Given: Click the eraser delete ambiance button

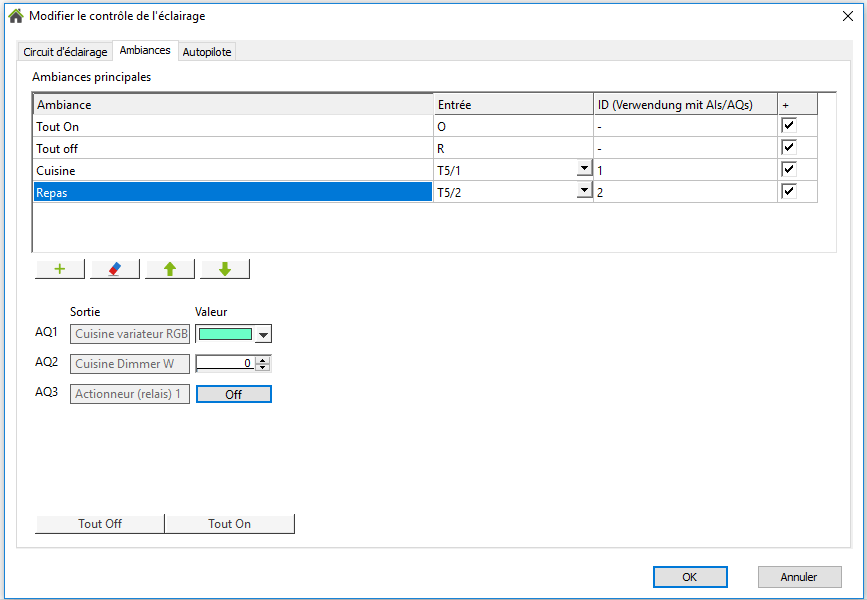Looking at the screenshot, I should coord(114,269).
